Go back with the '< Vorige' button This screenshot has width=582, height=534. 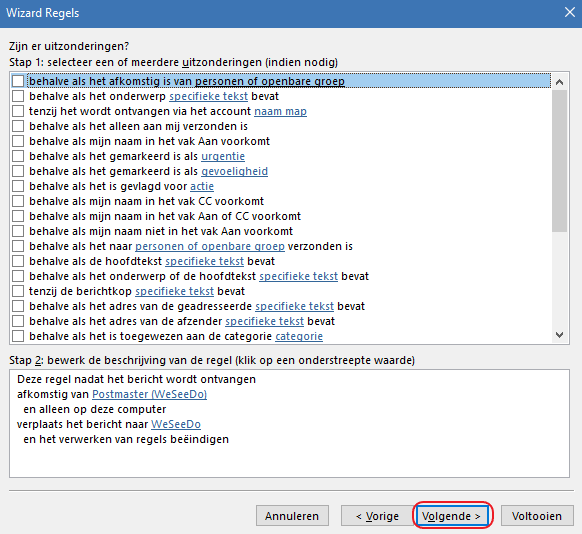point(377,515)
